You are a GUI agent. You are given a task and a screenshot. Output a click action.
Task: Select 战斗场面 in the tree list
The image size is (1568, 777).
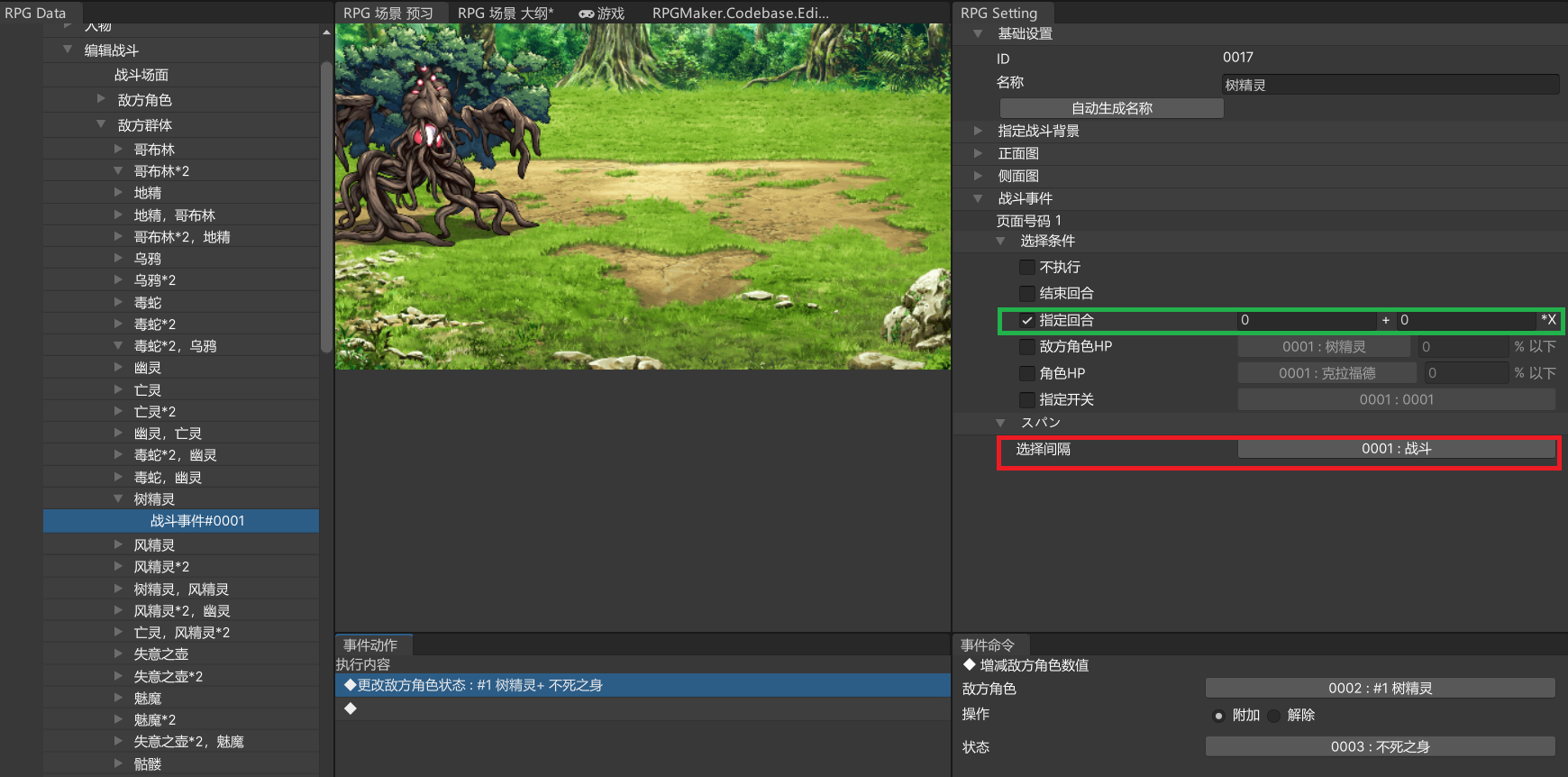(141, 75)
